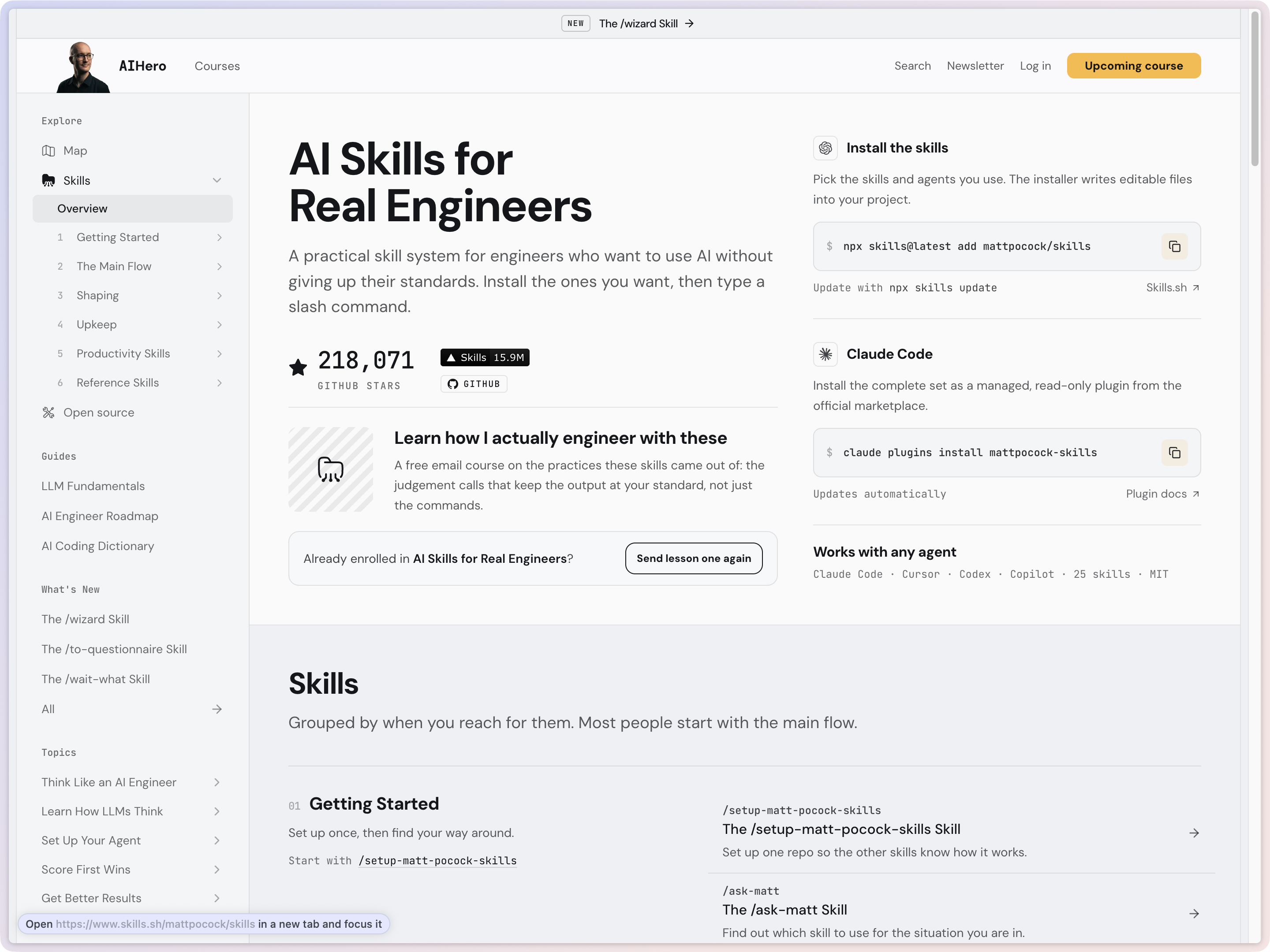The image size is (1270, 952).
Task: Expand Set Up Your Agent topic
Action: pyautogui.click(x=217, y=840)
